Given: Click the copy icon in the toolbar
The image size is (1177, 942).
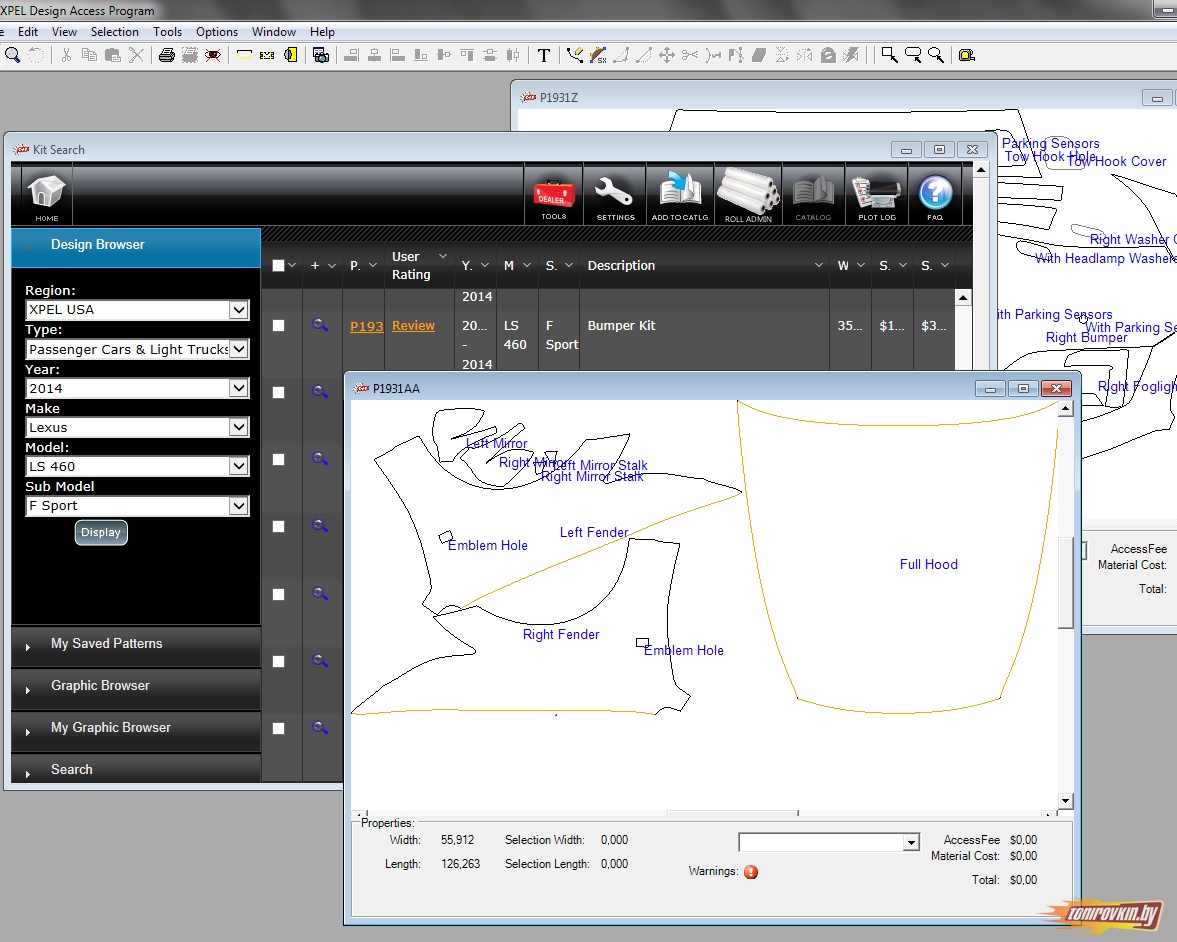Looking at the screenshot, I should 89,55.
